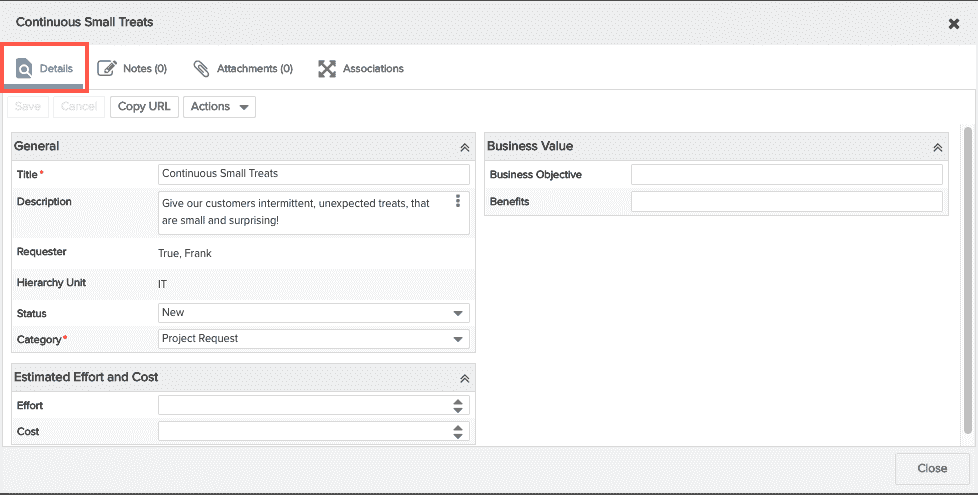Collapse the Business Value section
This screenshot has width=978, height=495.
pos(937,148)
